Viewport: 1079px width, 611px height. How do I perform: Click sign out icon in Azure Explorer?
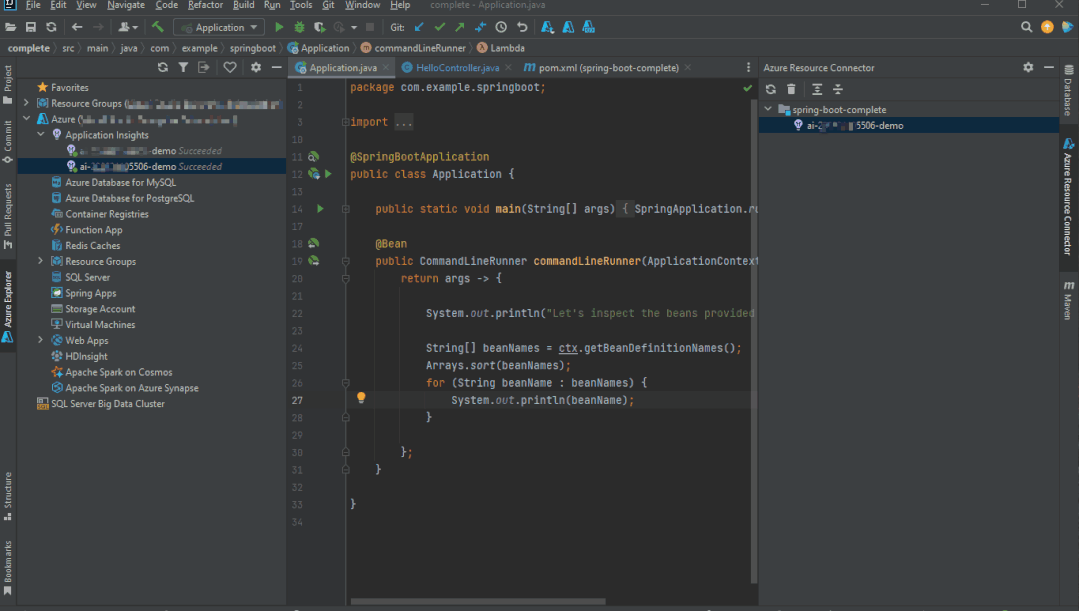(204, 67)
